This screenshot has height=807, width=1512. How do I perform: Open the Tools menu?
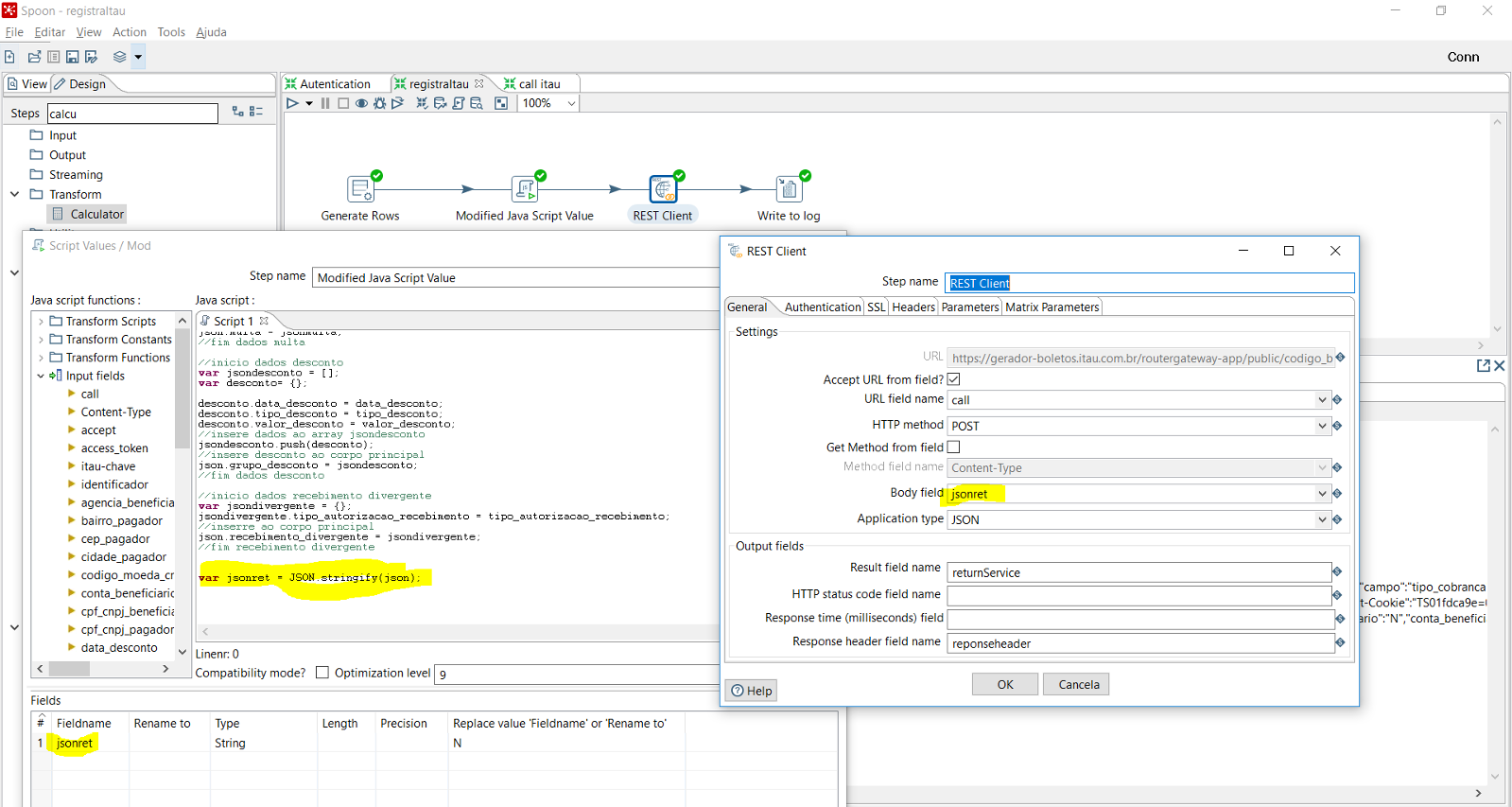coord(171,32)
